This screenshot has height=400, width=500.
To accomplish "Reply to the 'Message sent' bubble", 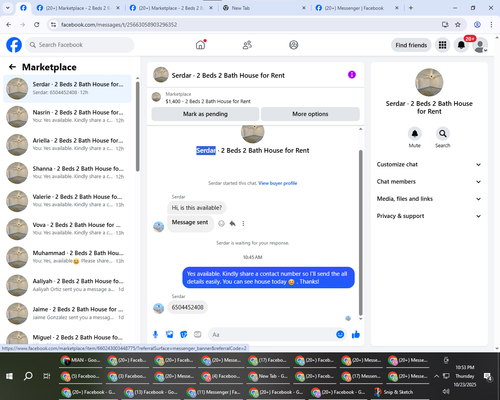I will (232, 223).
